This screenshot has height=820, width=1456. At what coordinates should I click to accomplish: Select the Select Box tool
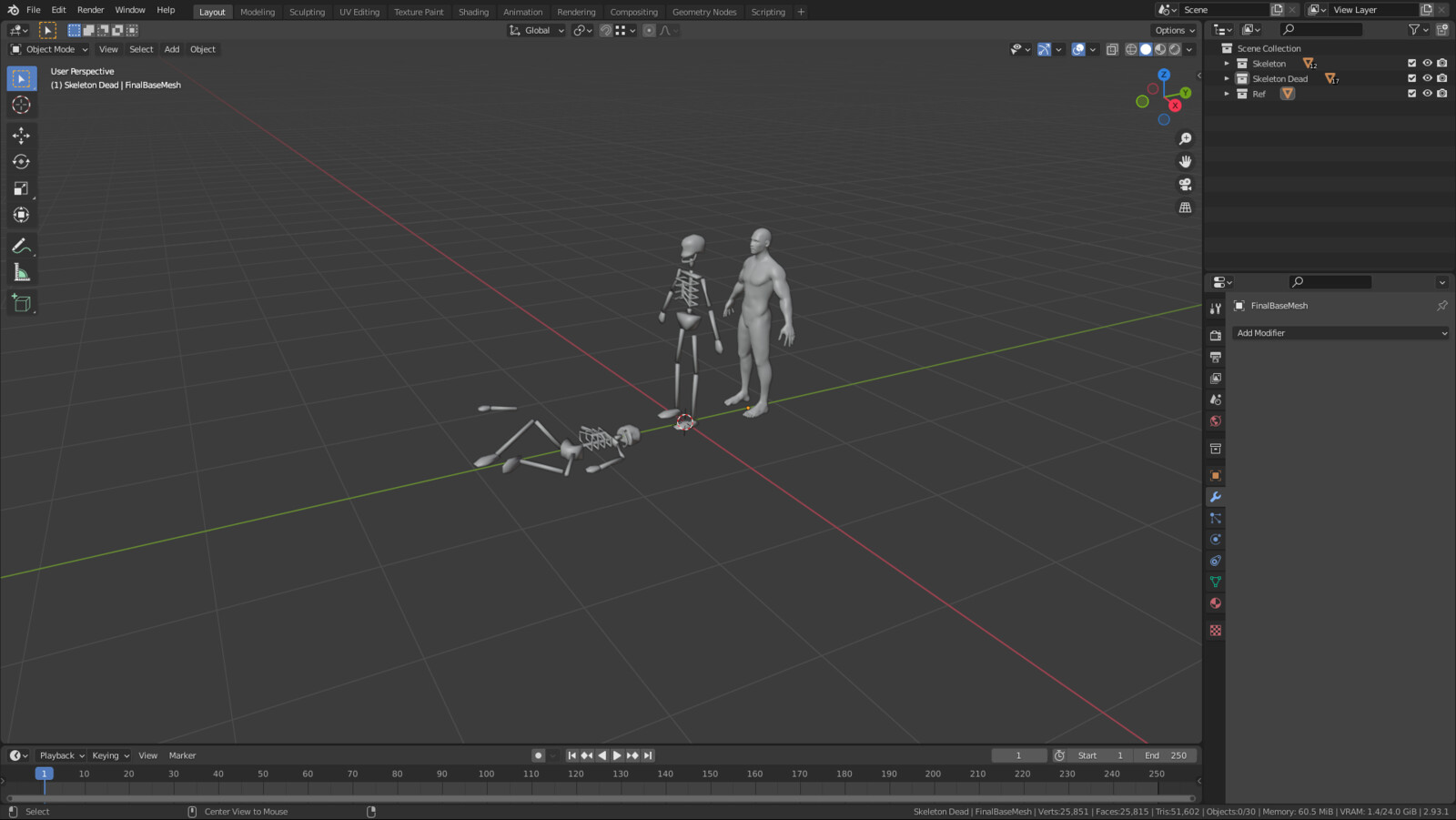pos(22,79)
